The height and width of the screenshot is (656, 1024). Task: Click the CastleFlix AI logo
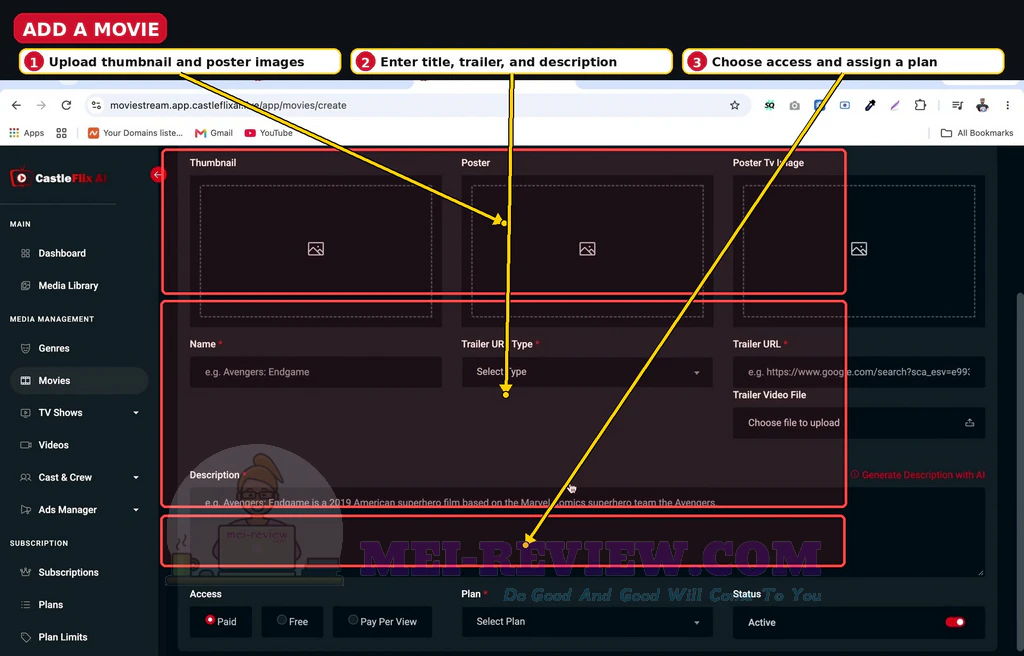tap(58, 178)
